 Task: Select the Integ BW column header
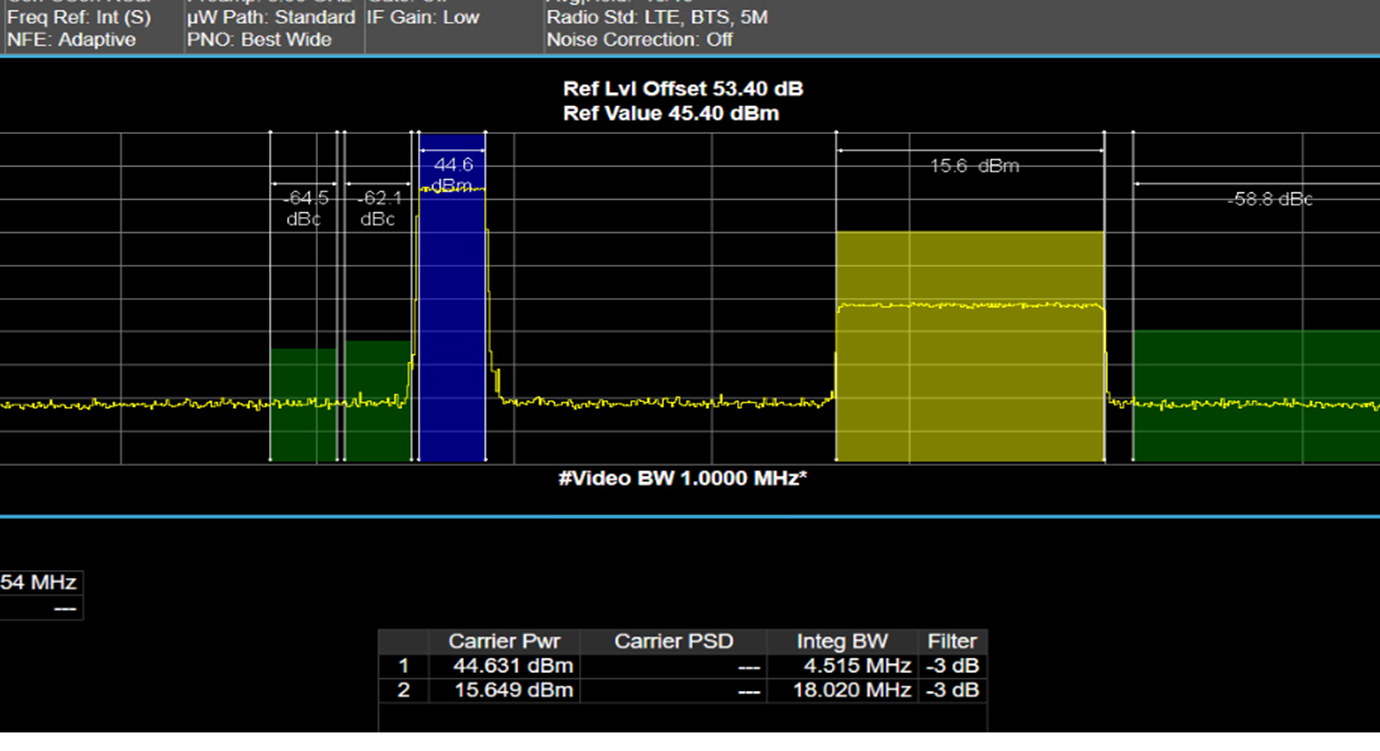(842, 641)
